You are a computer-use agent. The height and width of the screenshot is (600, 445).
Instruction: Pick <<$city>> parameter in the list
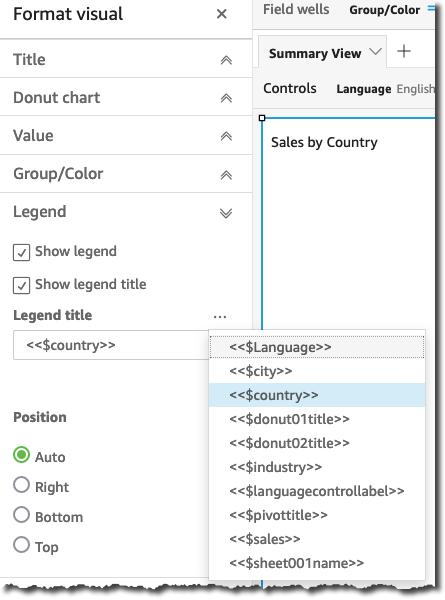pos(317,371)
